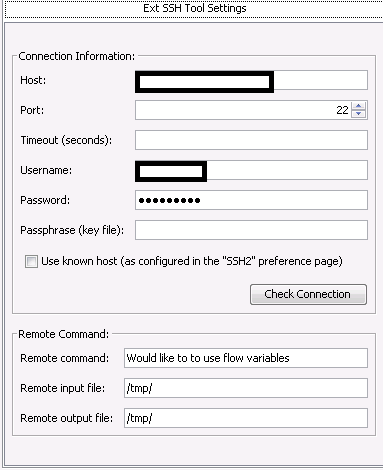Focus the Host input field
This screenshot has width=383, height=472.
coord(251,80)
